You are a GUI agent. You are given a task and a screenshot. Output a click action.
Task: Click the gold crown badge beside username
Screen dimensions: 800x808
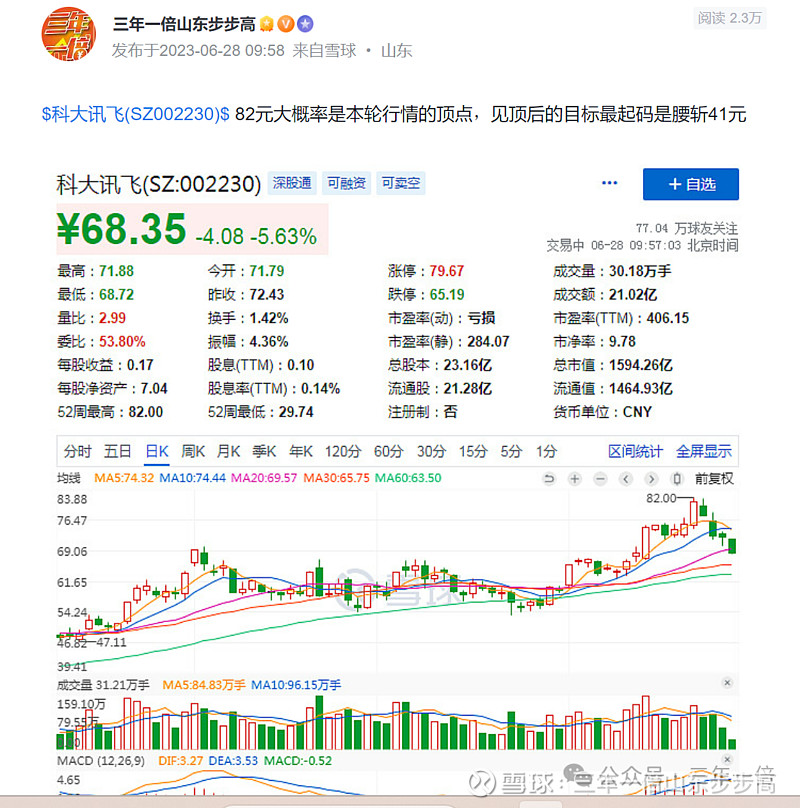coord(266,24)
